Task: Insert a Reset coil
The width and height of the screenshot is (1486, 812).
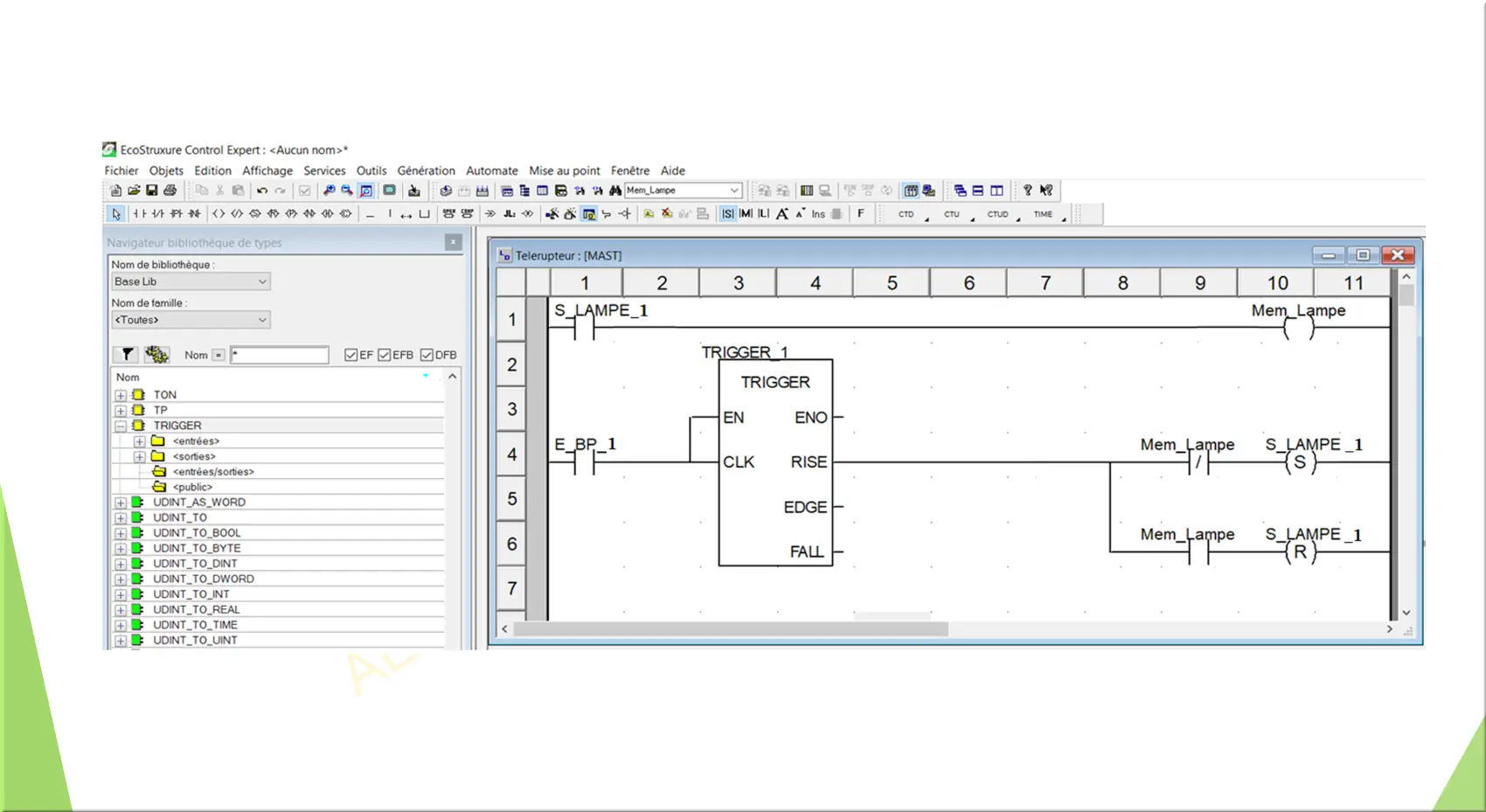Action: tap(274, 214)
